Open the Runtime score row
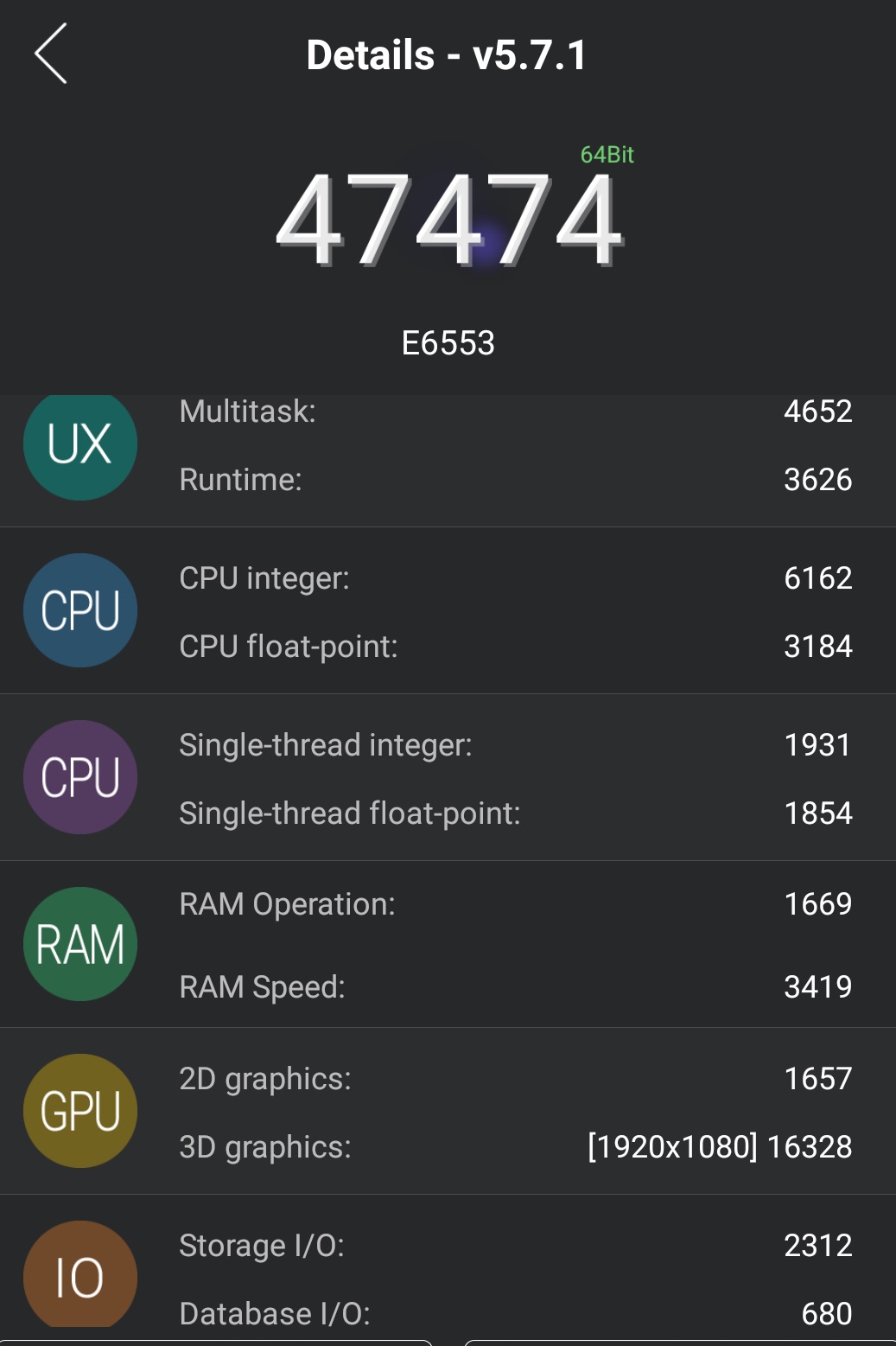 click(x=516, y=480)
